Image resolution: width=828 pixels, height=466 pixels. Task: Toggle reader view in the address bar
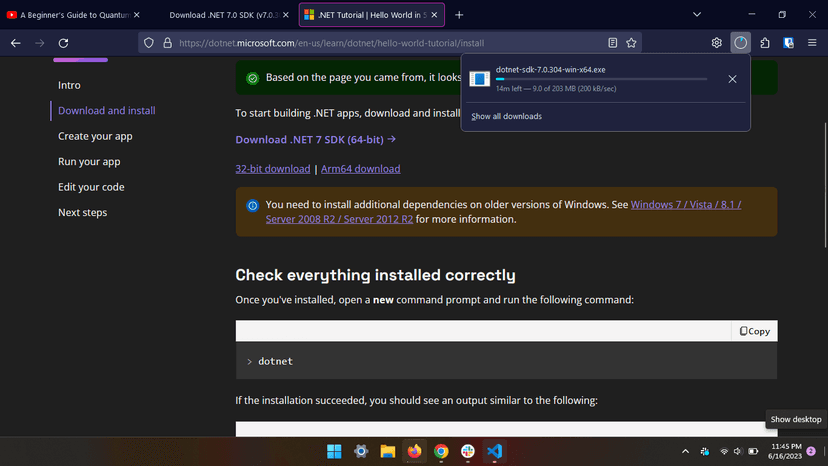pos(612,43)
